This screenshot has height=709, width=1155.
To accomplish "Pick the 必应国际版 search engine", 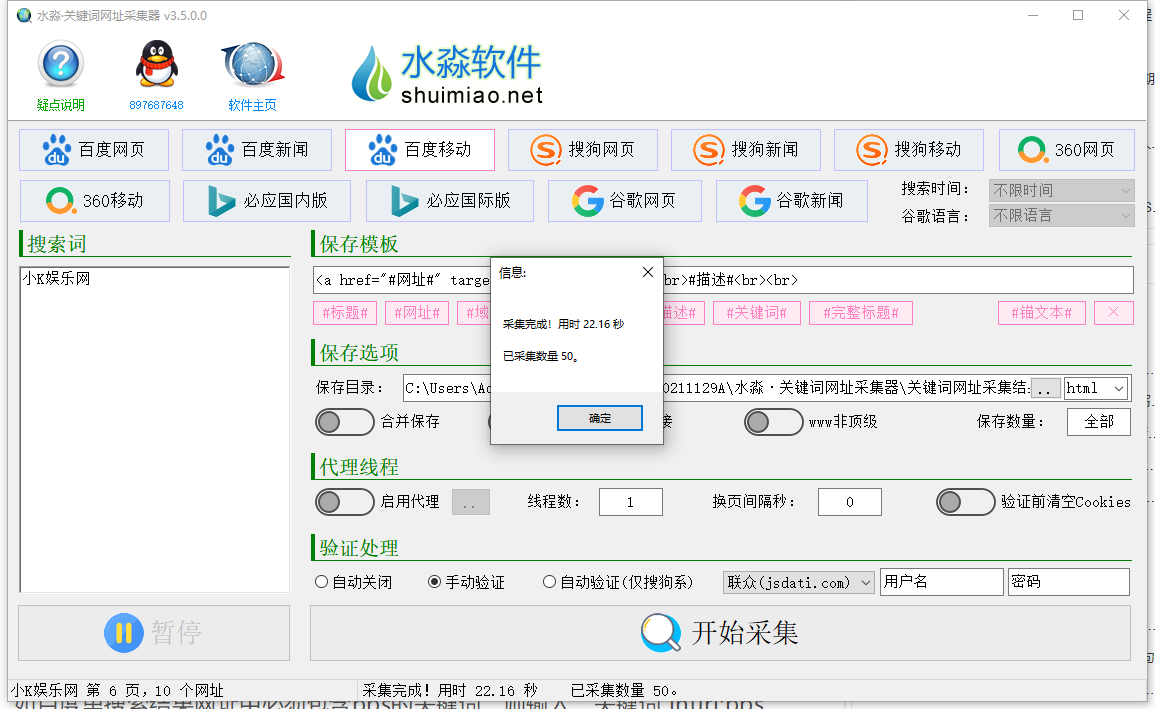I will 450,201.
